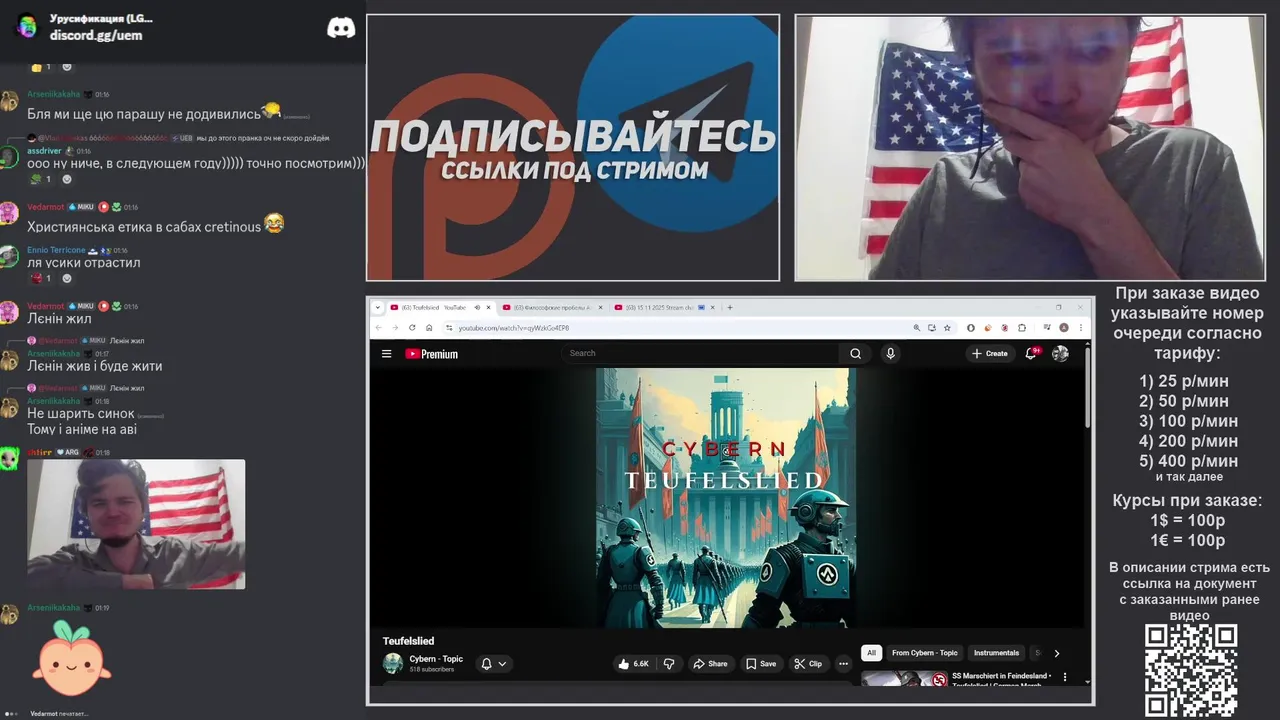The width and height of the screenshot is (1280, 720).
Task: Click the Share button
Action: (710, 663)
